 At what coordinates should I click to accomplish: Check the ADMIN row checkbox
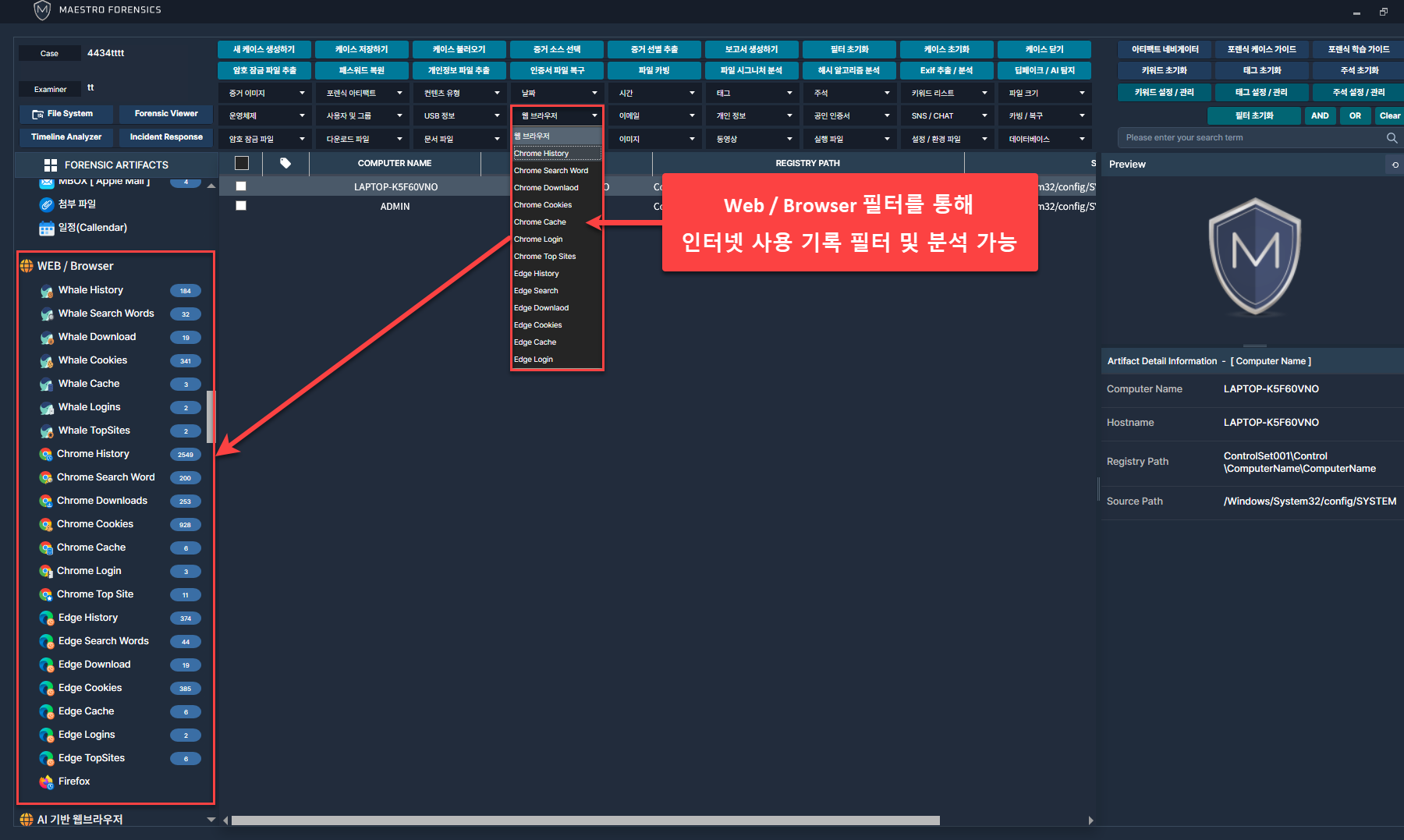[241, 206]
